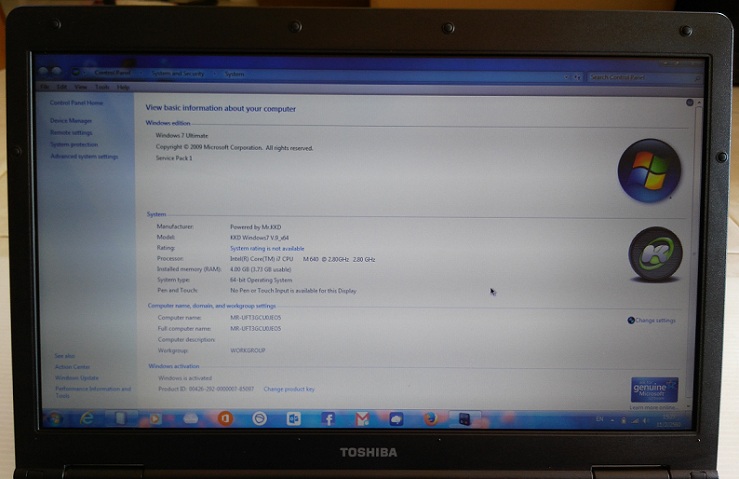The width and height of the screenshot is (739, 479).
Task: Select 'WORKGROUP' workgroup value
Action: click(248, 351)
